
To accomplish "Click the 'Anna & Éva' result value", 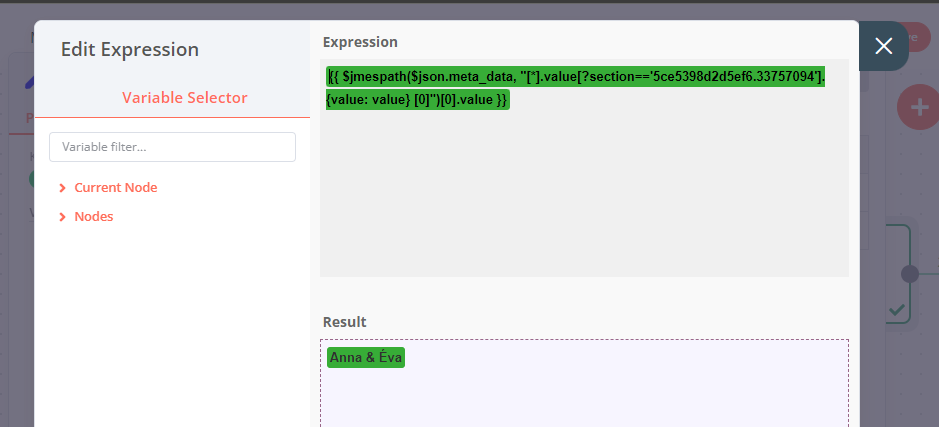I will pyautogui.click(x=366, y=358).
